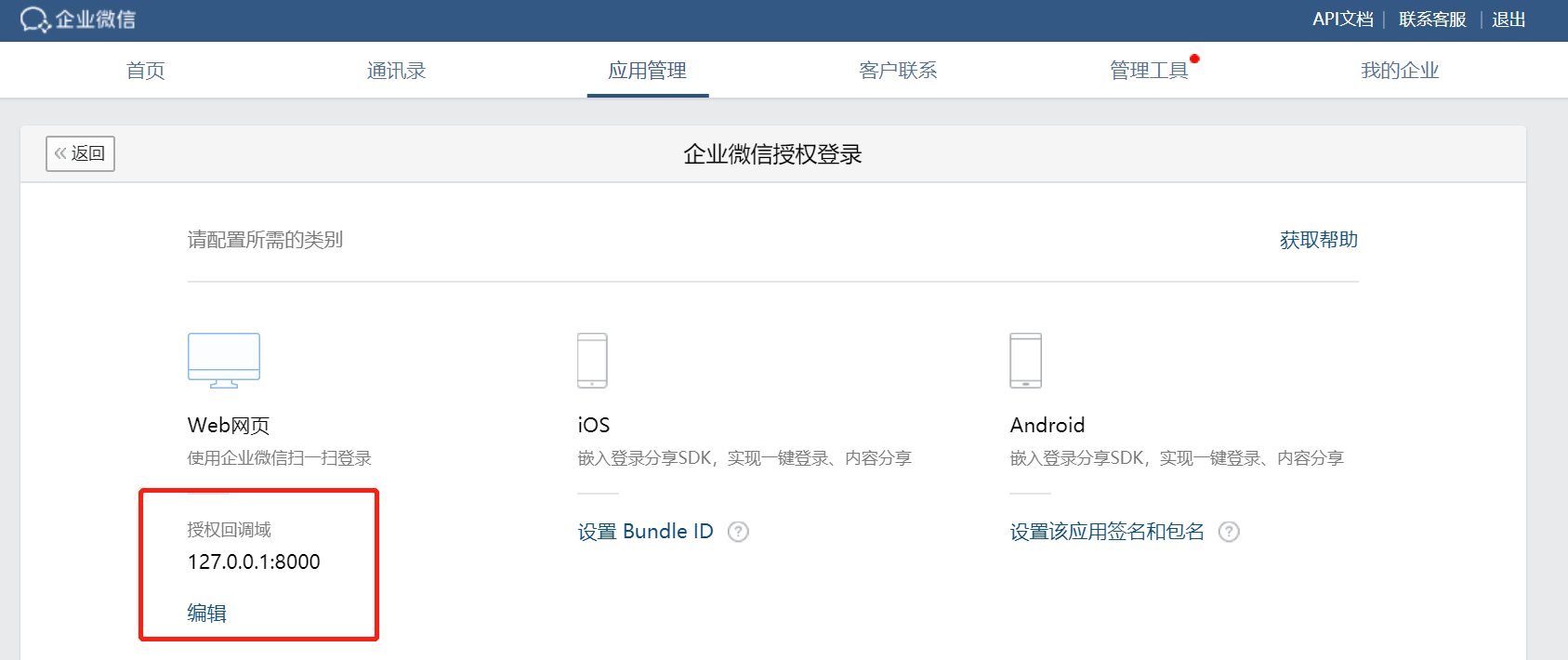Click the Android device icon
Image resolution: width=1568 pixels, height=660 pixels.
click(1025, 360)
